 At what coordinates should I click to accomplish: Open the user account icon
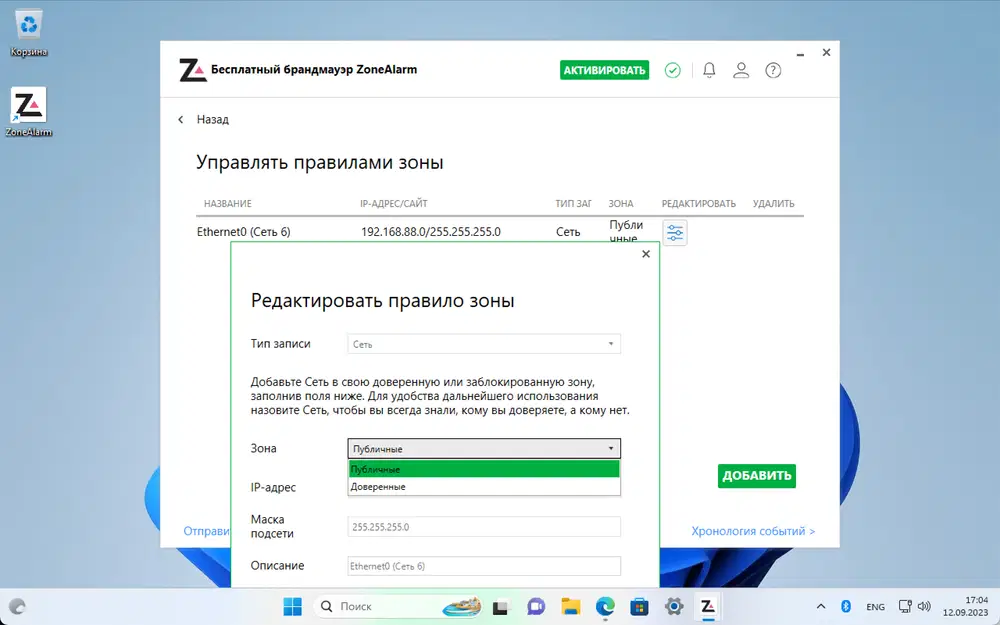tap(741, 70)
